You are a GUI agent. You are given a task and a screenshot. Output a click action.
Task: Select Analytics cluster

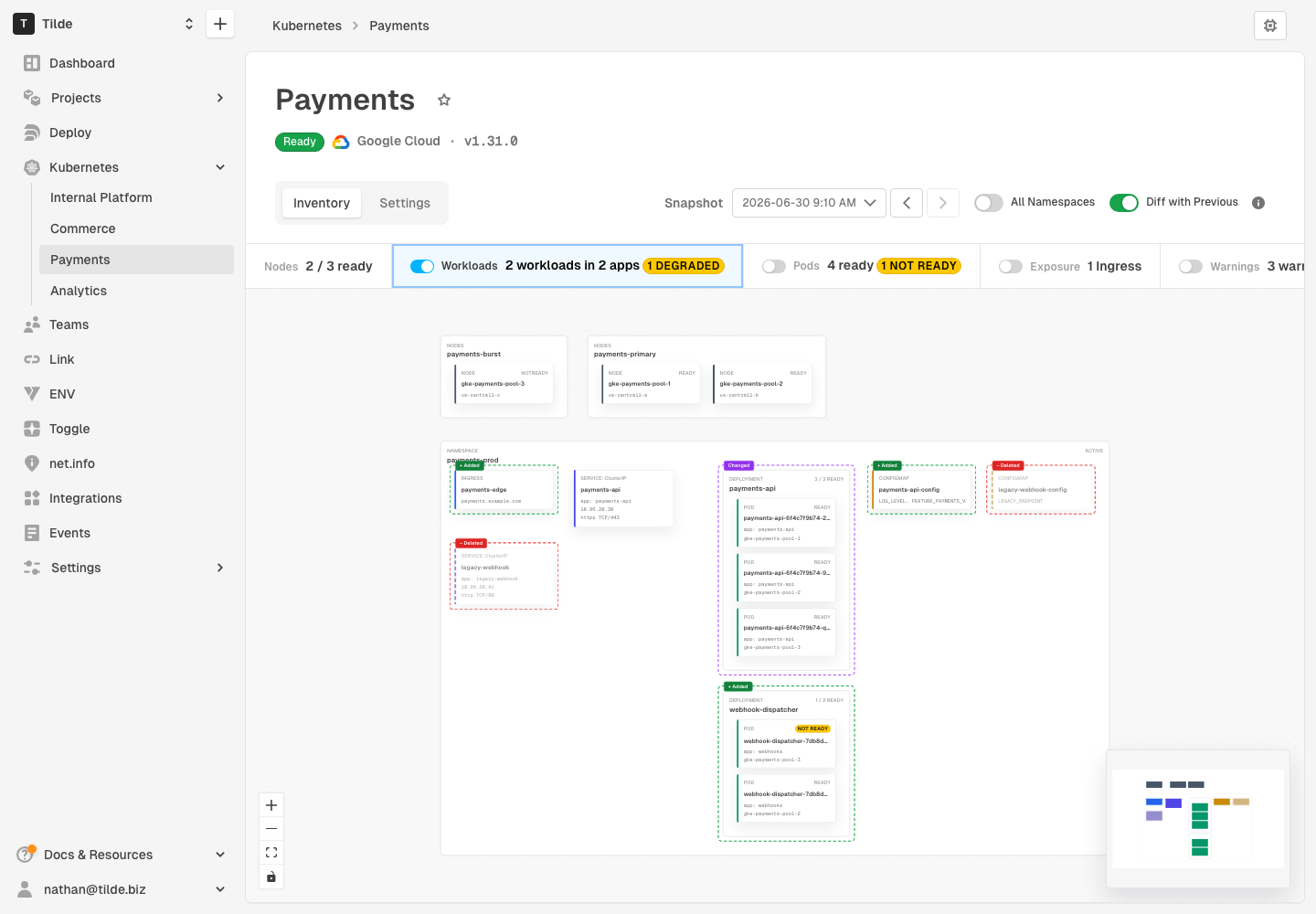coord(136,291)
